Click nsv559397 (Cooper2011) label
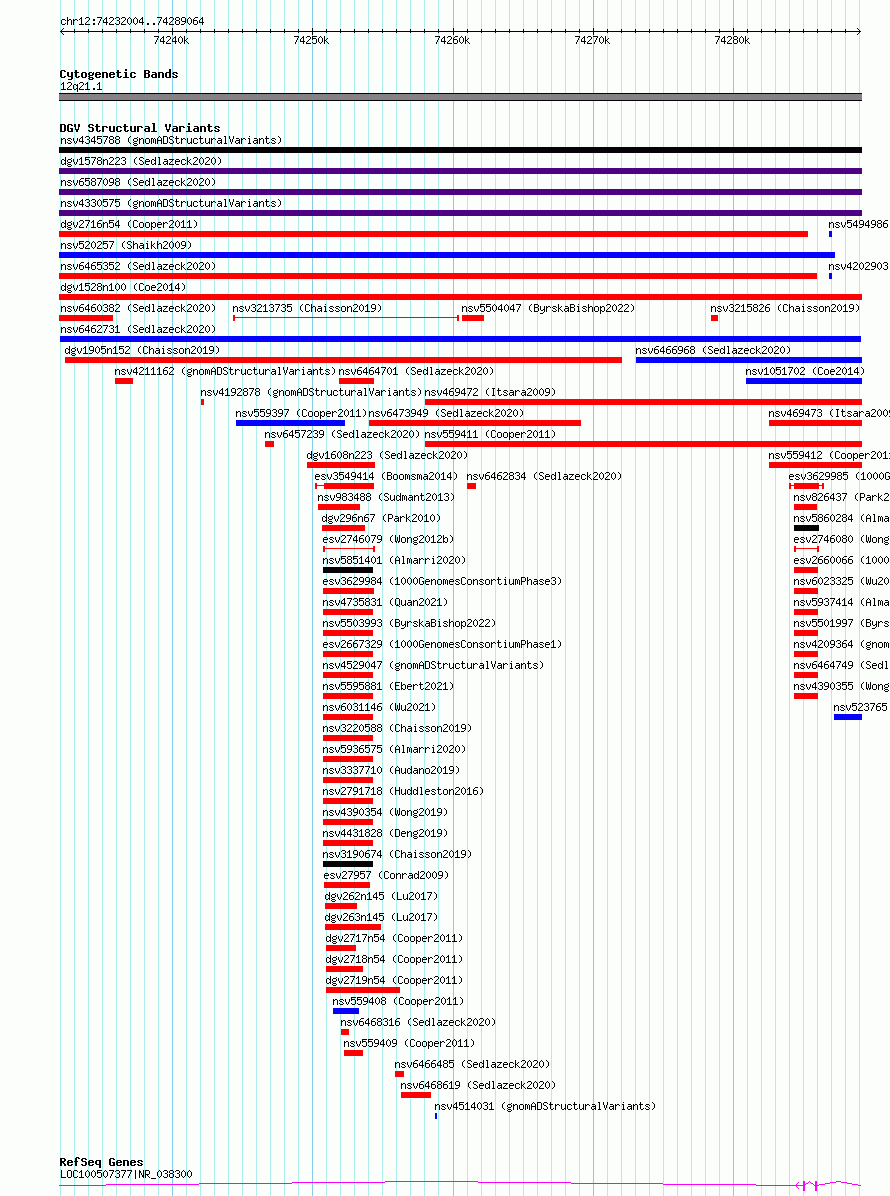The width and height of the screenshot is (890, 1196). pos(301,413)
